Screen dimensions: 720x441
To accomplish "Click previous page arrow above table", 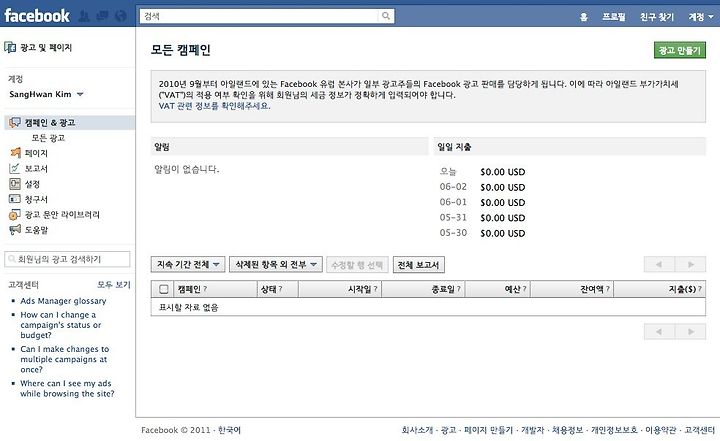I will [659, 264].
